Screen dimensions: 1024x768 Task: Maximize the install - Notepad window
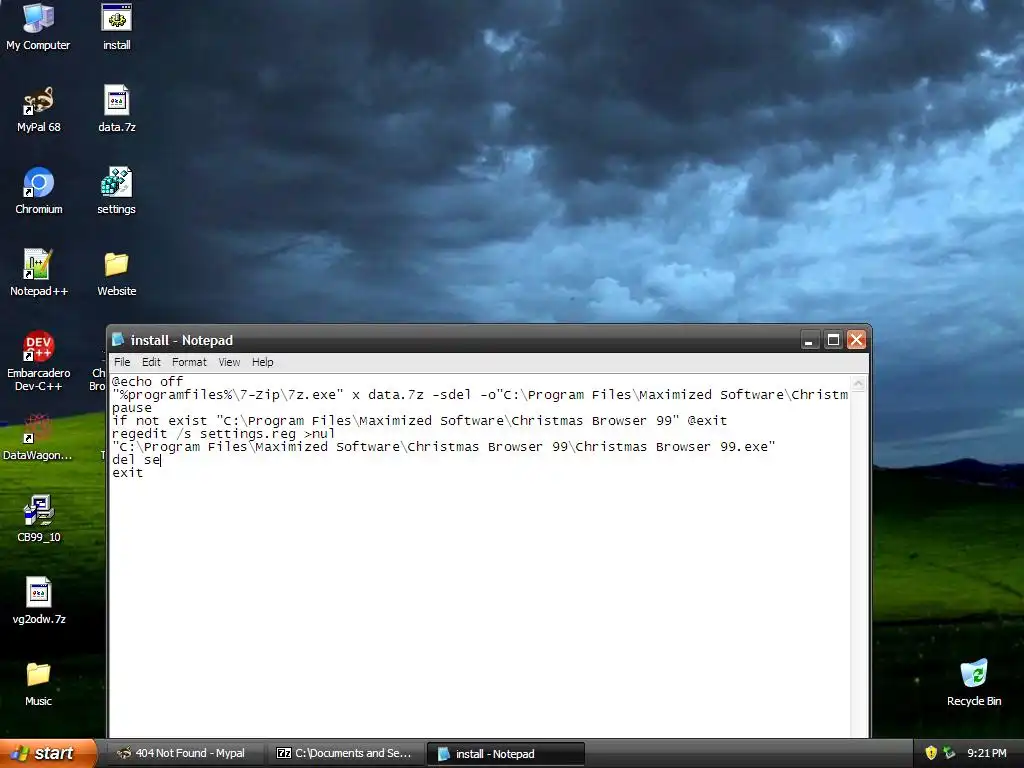click(x=833, y=340)
